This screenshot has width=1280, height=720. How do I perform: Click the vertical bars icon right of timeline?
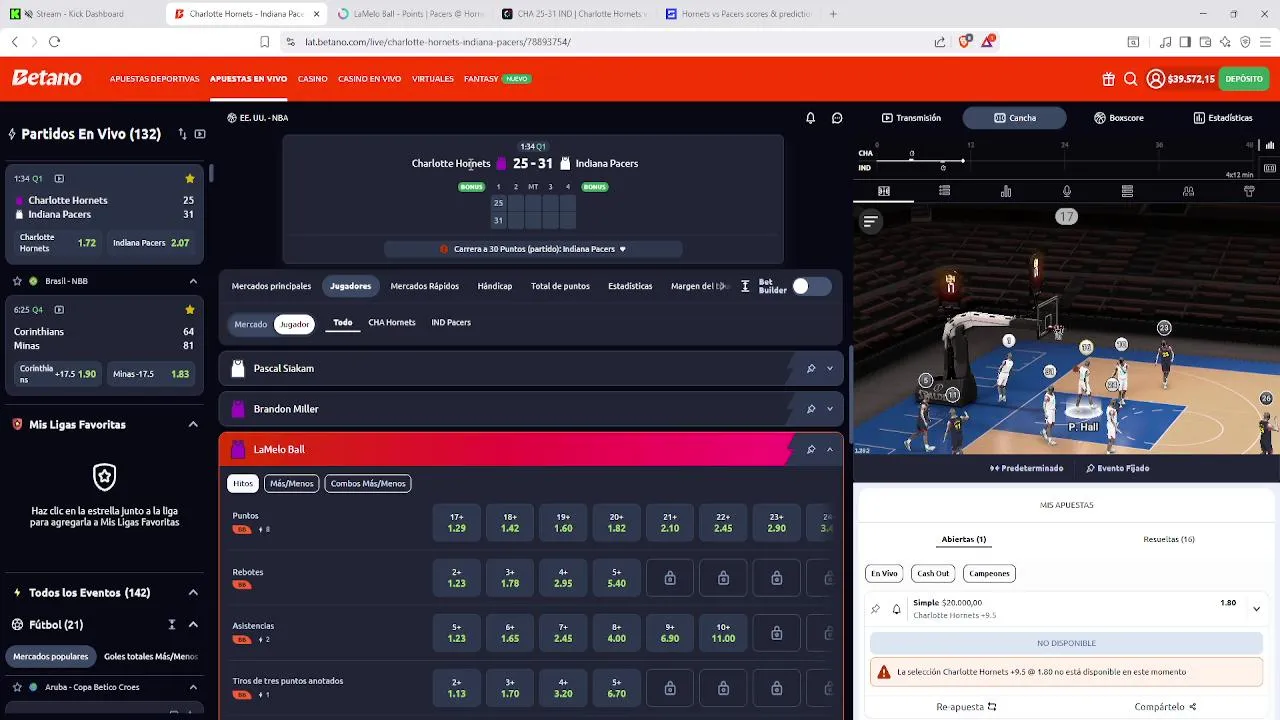coord(1270,146)
